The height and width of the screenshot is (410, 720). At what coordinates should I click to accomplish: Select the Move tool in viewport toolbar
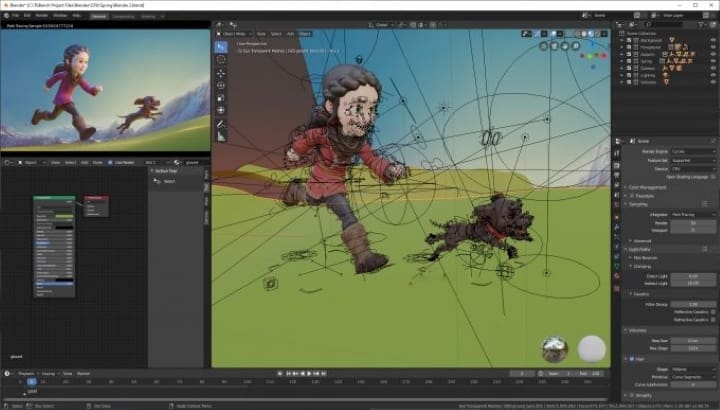[221, 72]
